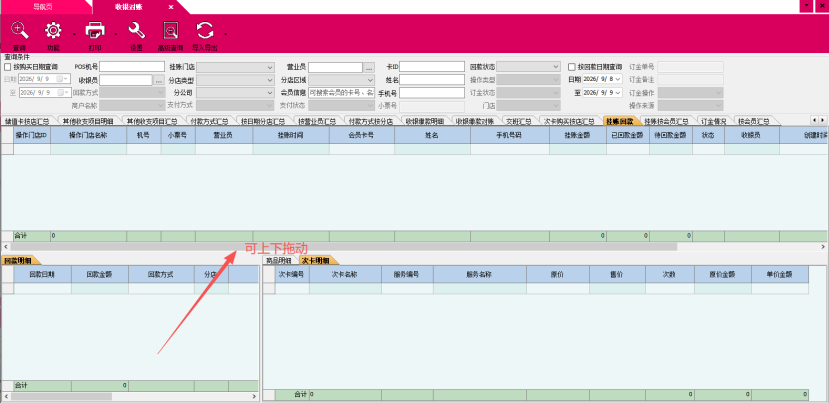
Task: Switch to the 导航页 tab
Action: tap(42, 7)
